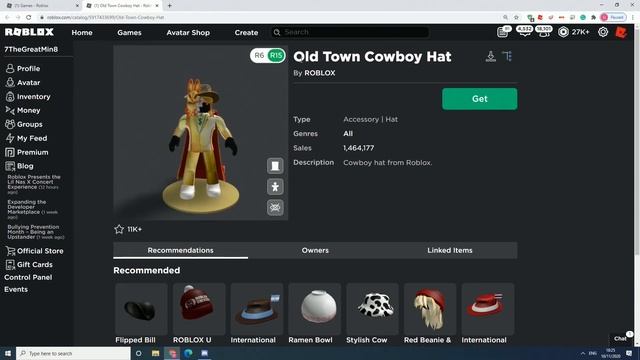Open Create in the top navigation

click(246, 33)
